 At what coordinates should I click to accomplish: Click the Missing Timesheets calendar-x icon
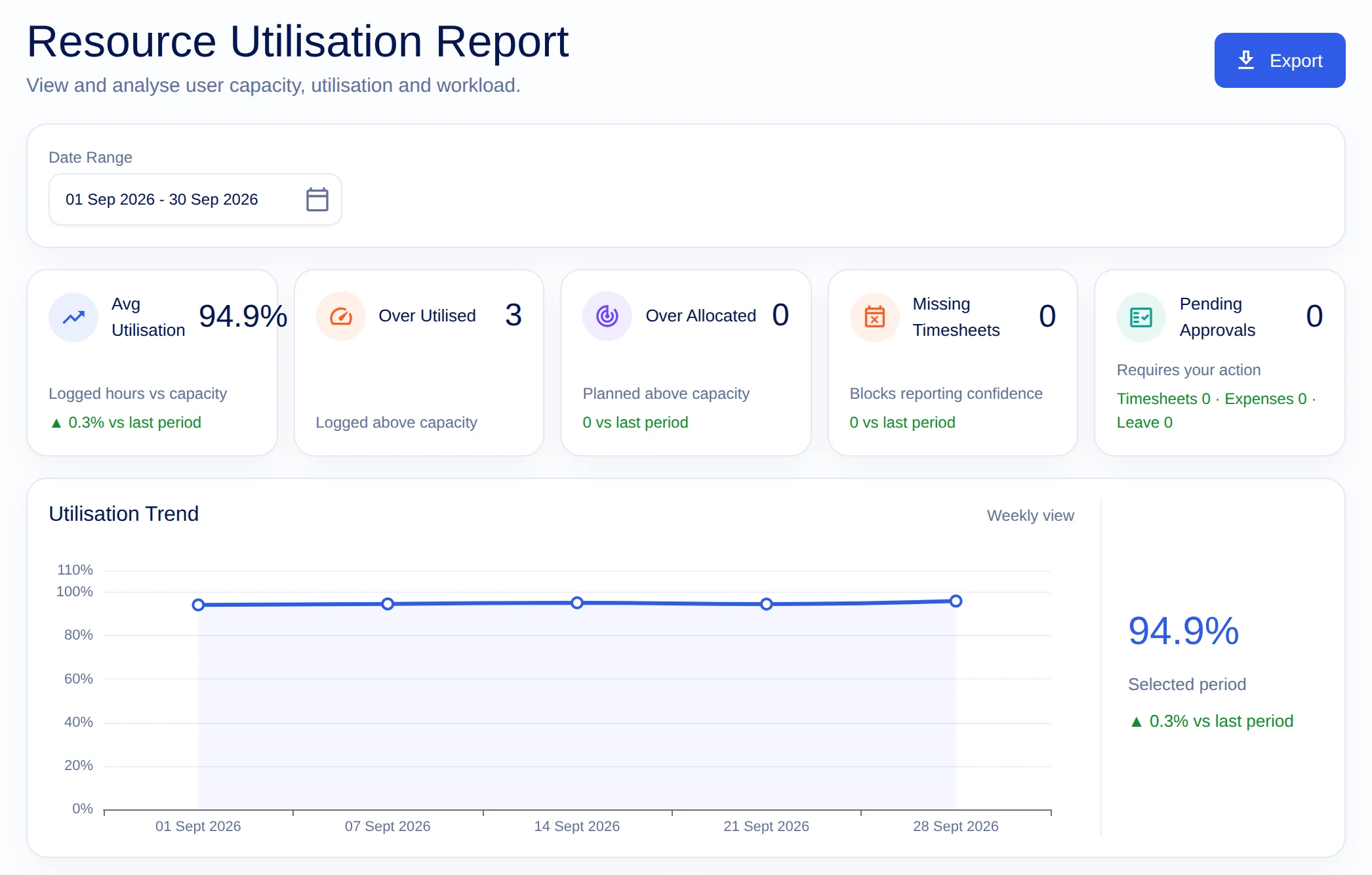pyautogui.click(x=874, y=317)
